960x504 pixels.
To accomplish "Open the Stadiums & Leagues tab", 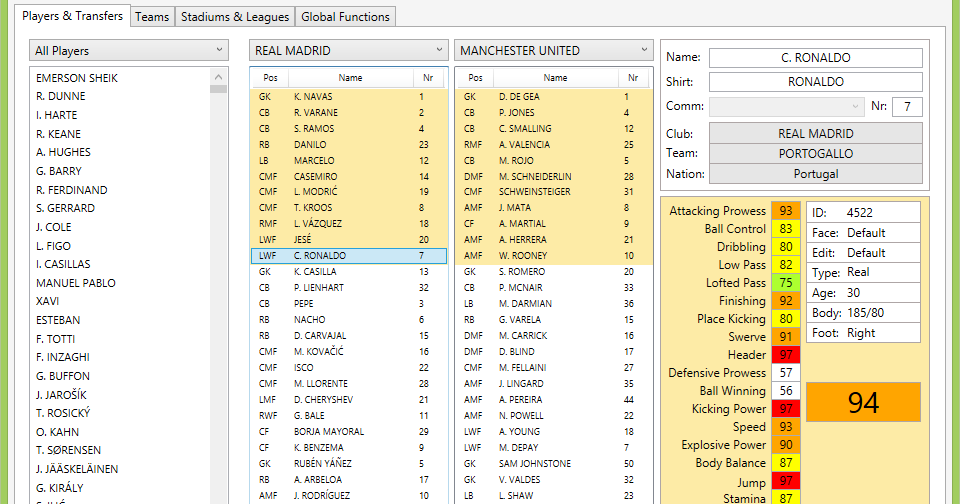I will [234, 17].
